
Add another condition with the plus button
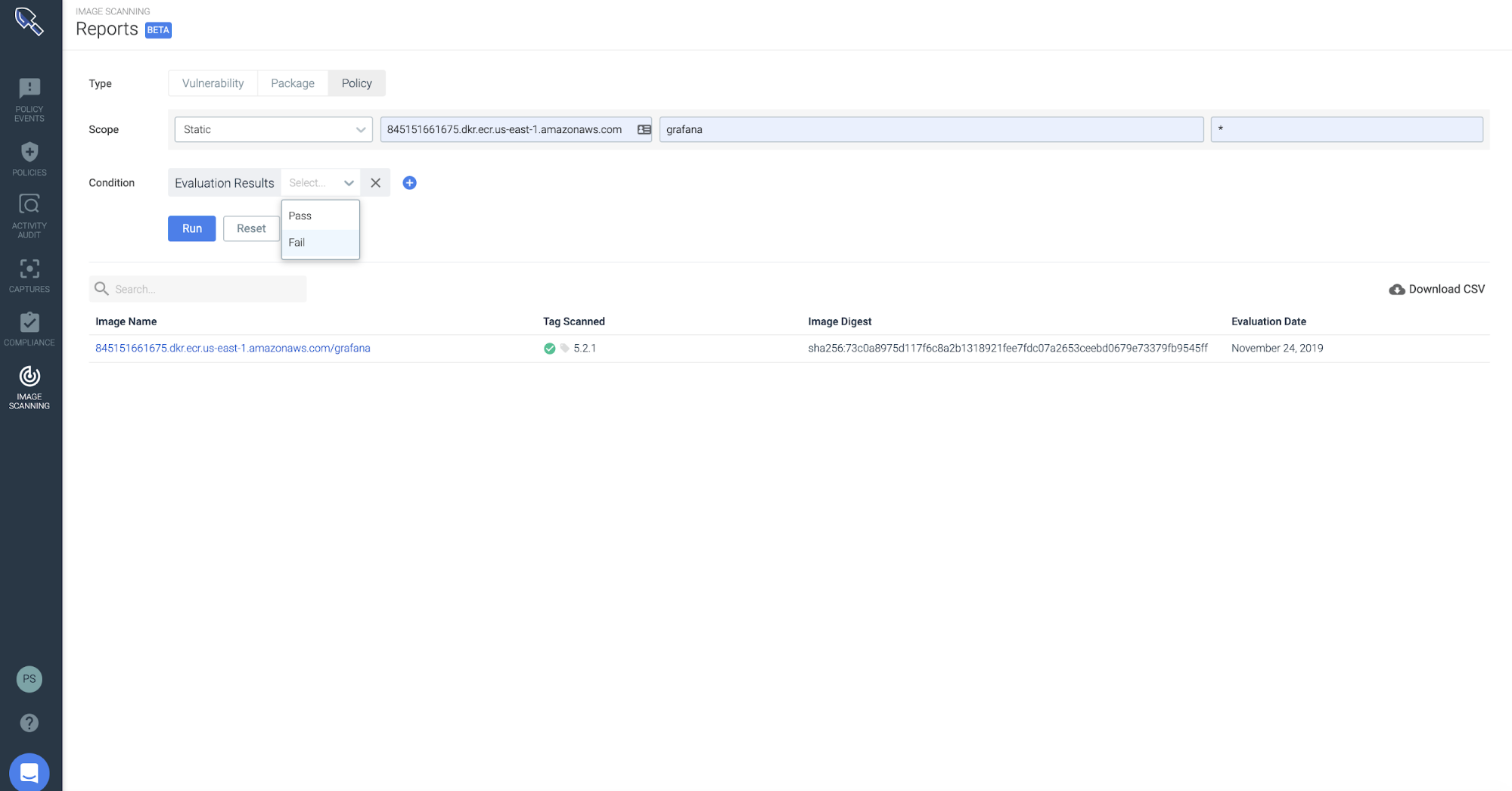pos(409,182)
